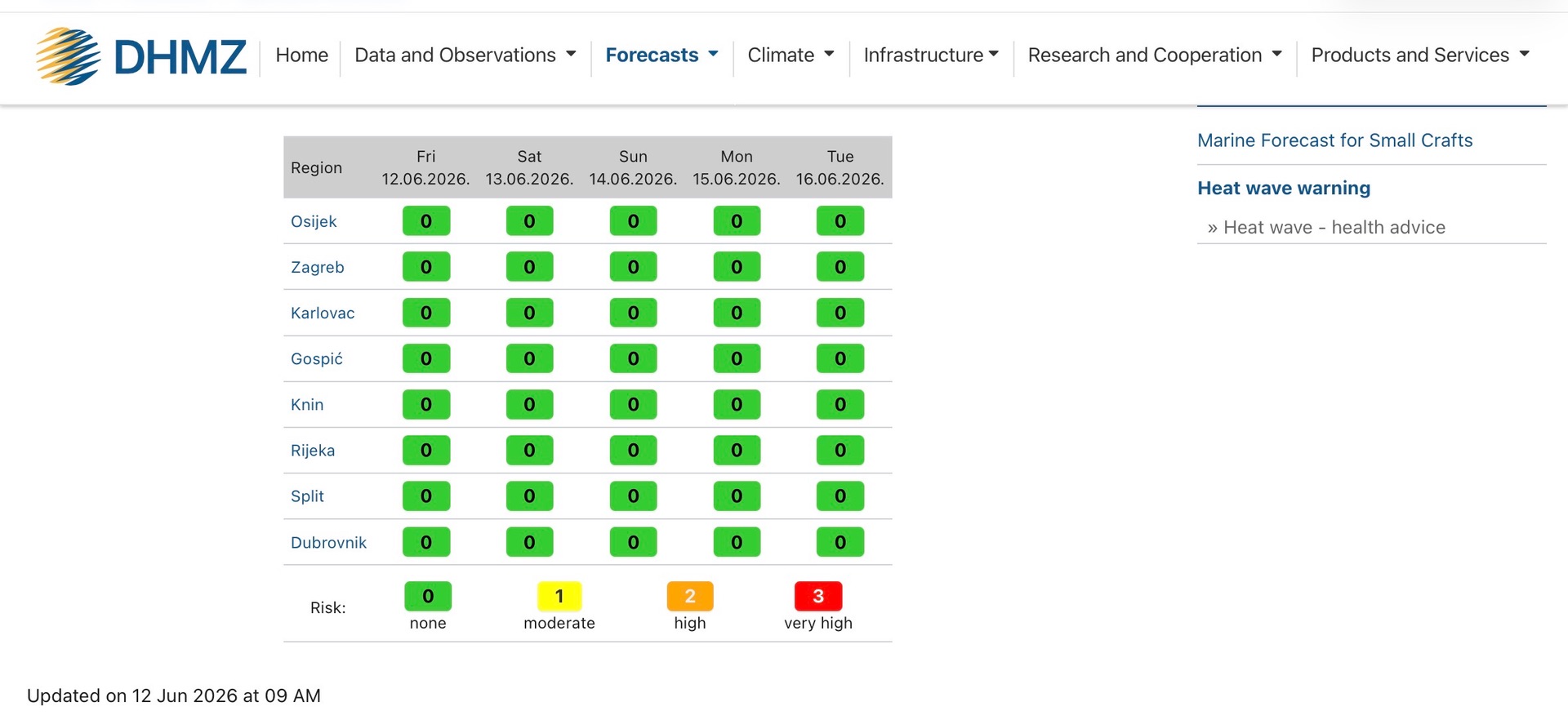Open Marine Forecast for Small Crafts
The width and height of the screenshot is (1568, 720).
1334,140
